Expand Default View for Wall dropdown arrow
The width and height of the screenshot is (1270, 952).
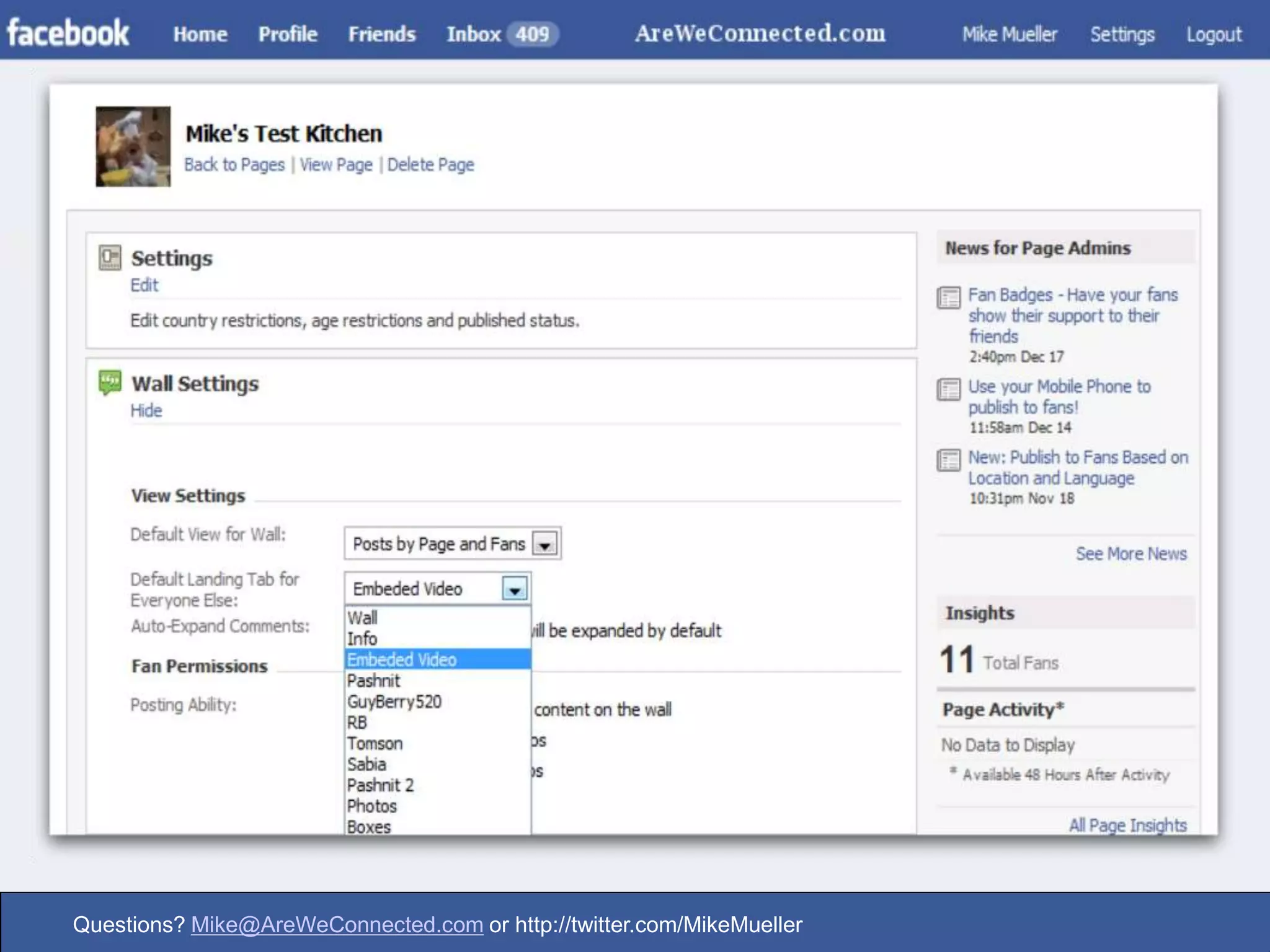pyautogui.click(x=545, y=545)
